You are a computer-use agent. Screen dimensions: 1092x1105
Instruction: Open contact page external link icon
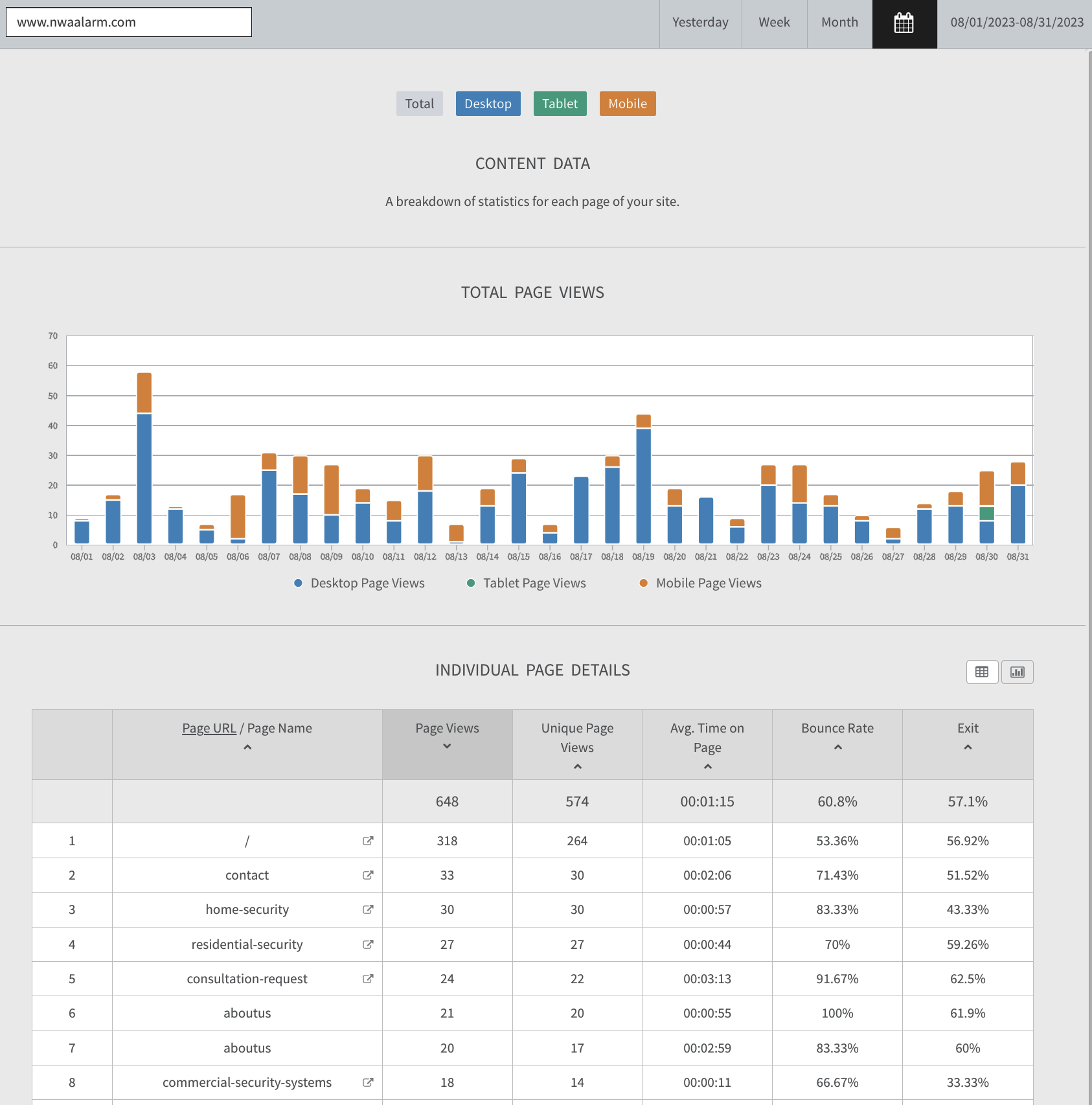click(x=368, y=875)
